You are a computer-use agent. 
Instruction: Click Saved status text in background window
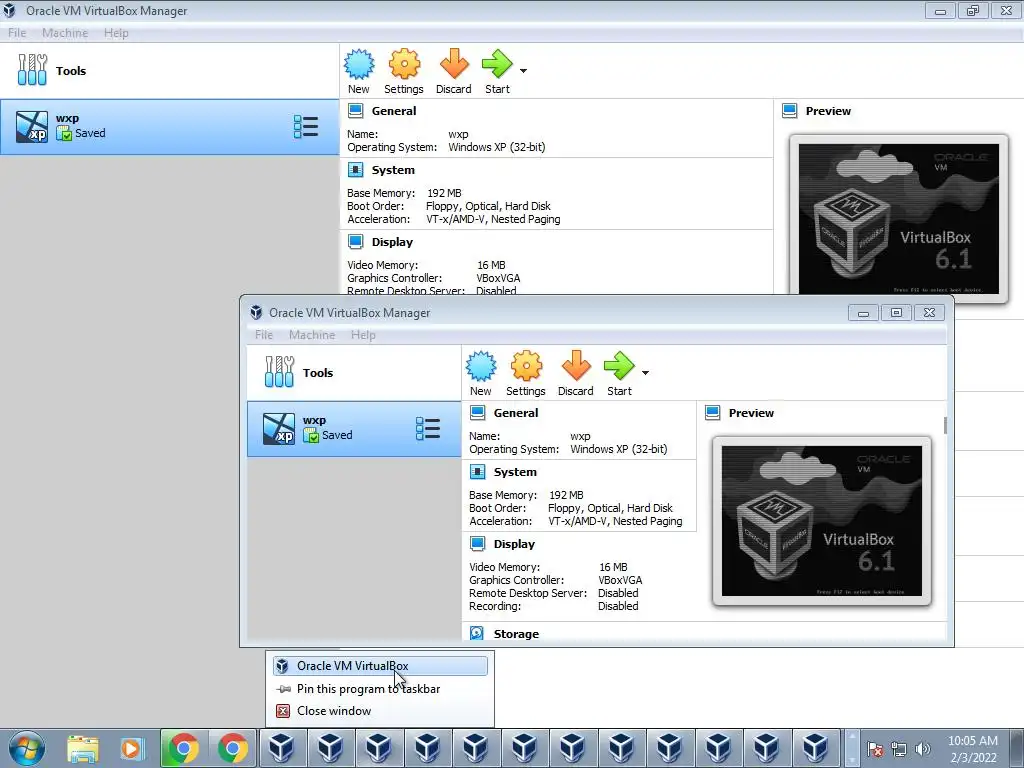[90, 133]
